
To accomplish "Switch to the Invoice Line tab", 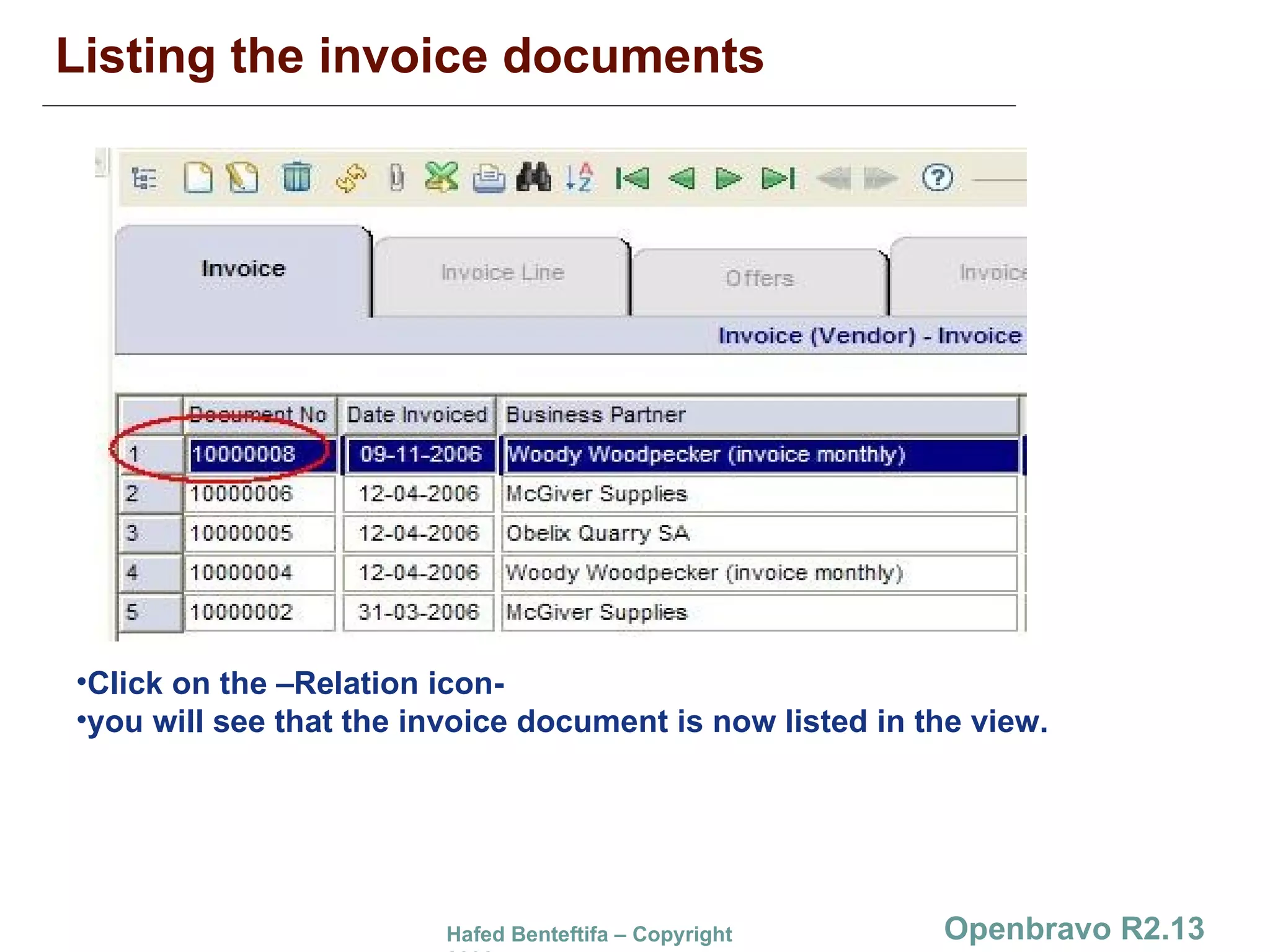I will coord(502,273).
